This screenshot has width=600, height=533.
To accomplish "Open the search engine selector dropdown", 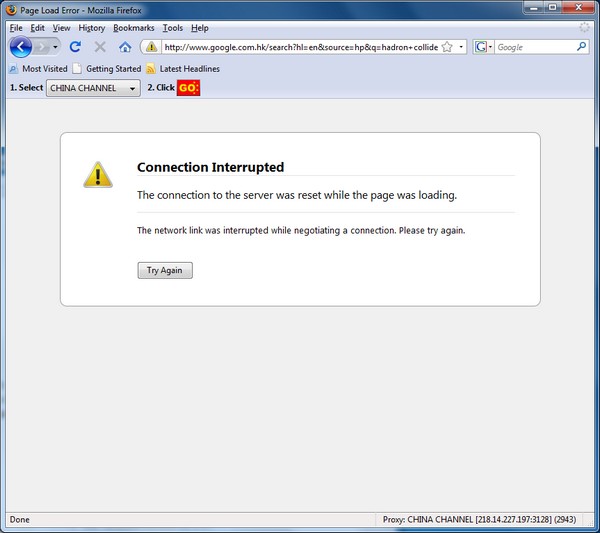I will [484, 47].
